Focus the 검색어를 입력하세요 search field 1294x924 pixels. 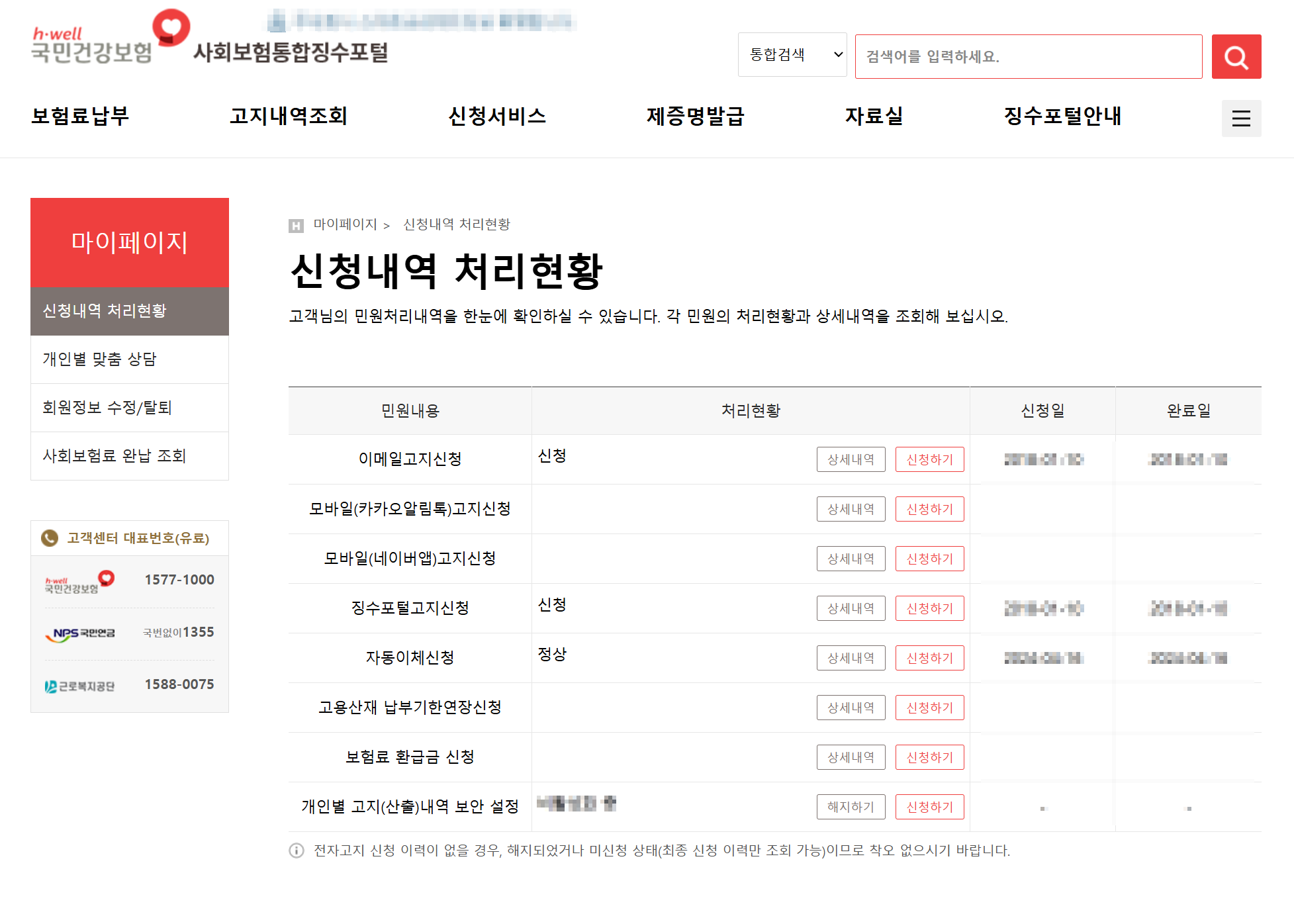coord(1028,57)
